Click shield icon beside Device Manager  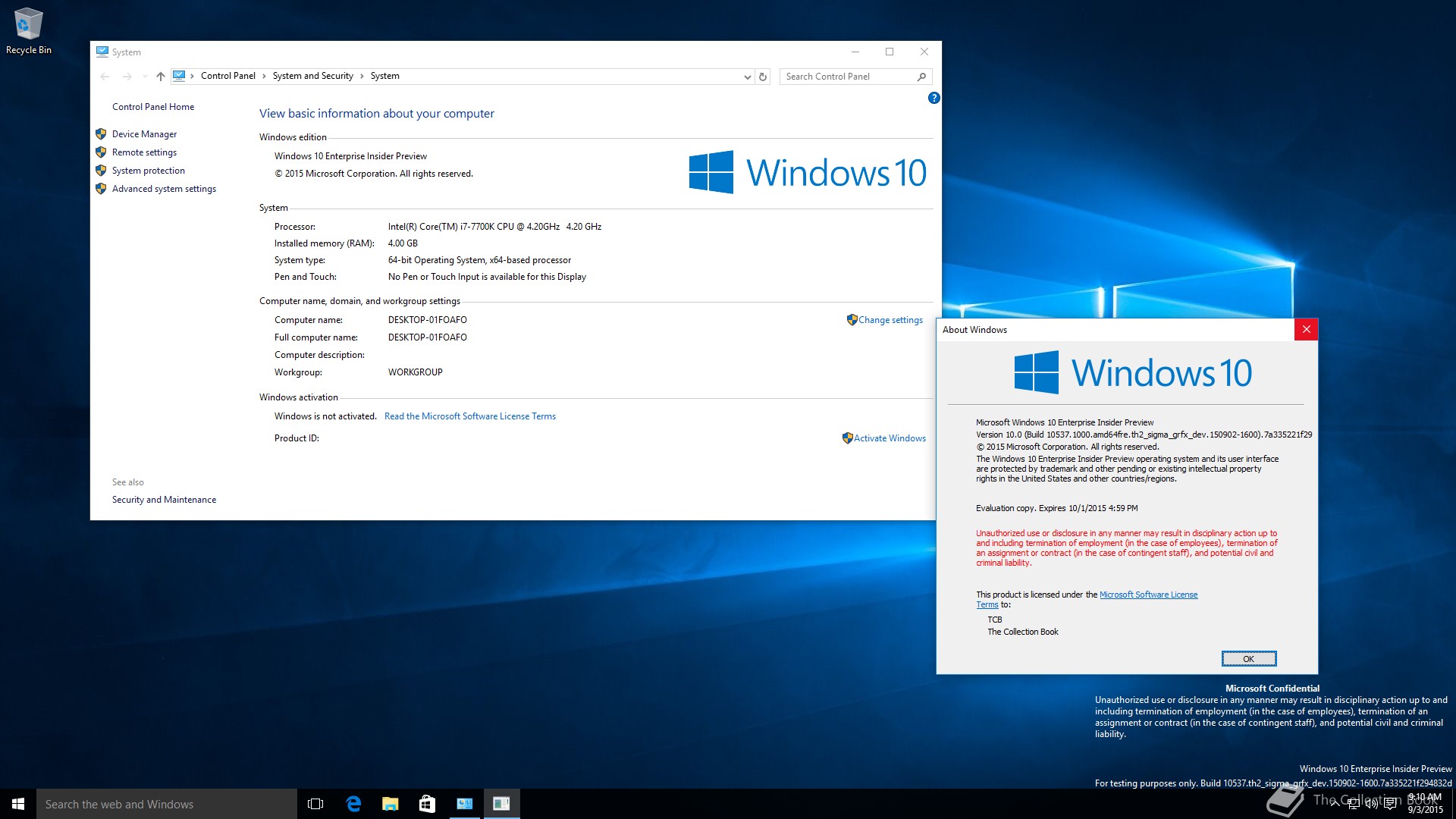point(101,133)
